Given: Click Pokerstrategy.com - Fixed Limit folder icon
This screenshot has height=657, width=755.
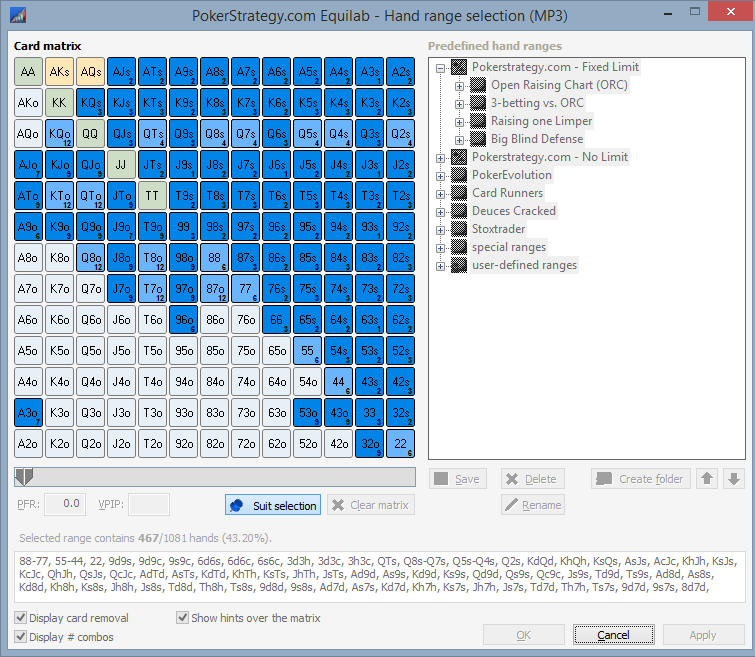Looking at the screenshot, I should coord(459,67).
